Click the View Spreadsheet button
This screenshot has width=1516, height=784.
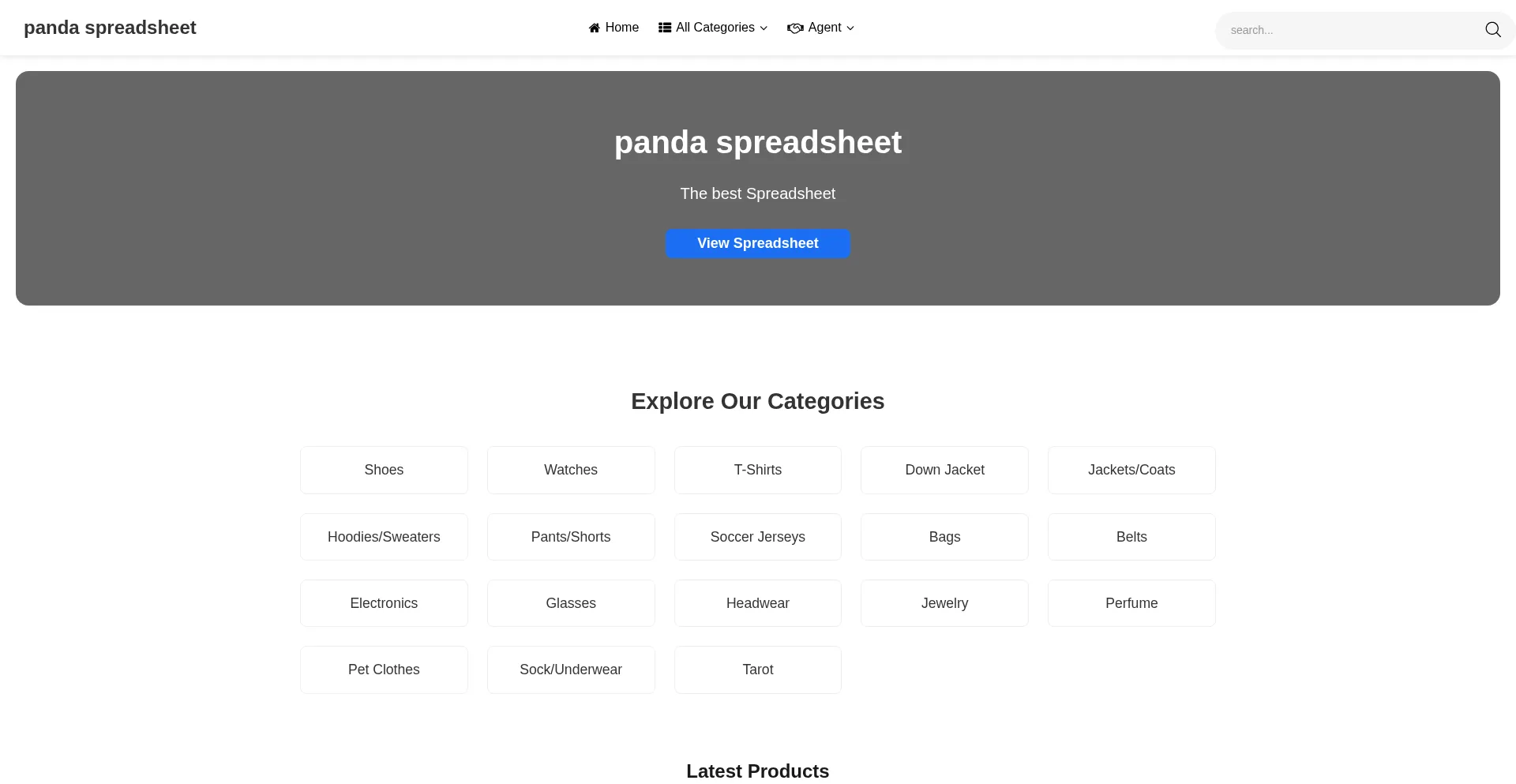tap(757, 243)
